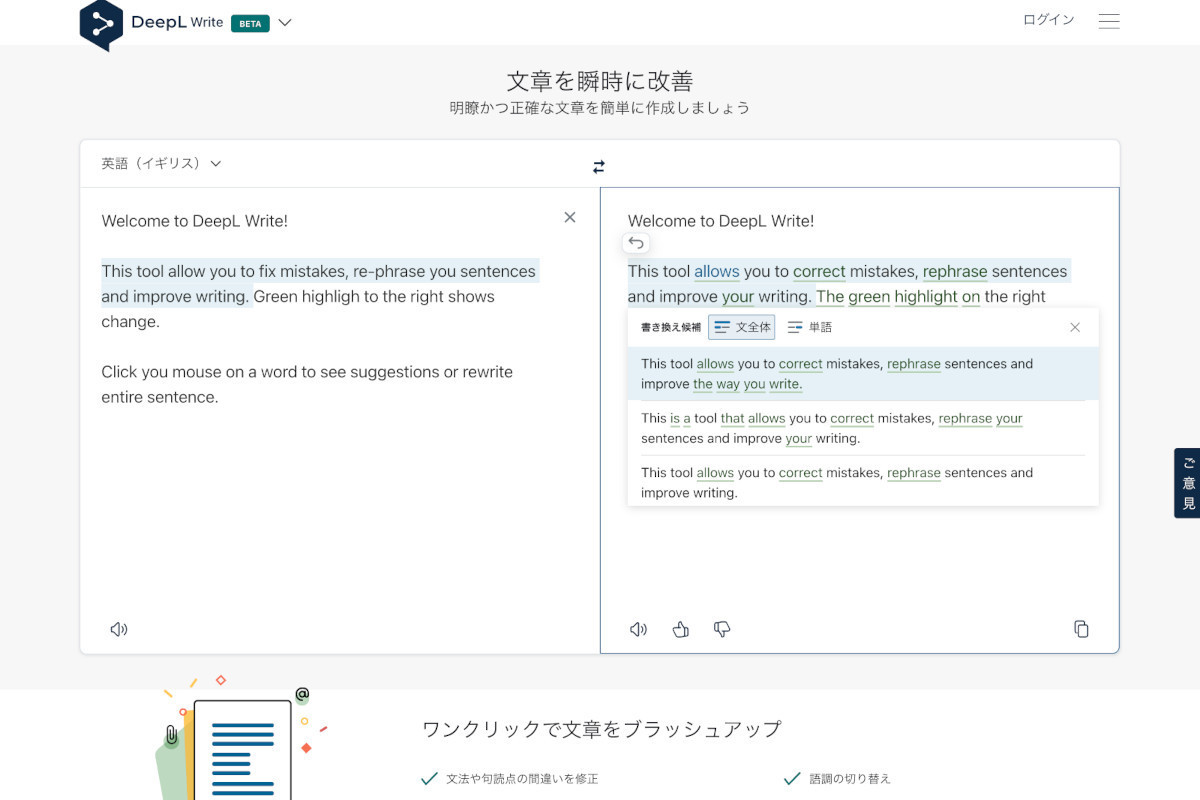Click the swap languages arrows icon
This screenshot has height=800, width=1200.
pos(599,166)
